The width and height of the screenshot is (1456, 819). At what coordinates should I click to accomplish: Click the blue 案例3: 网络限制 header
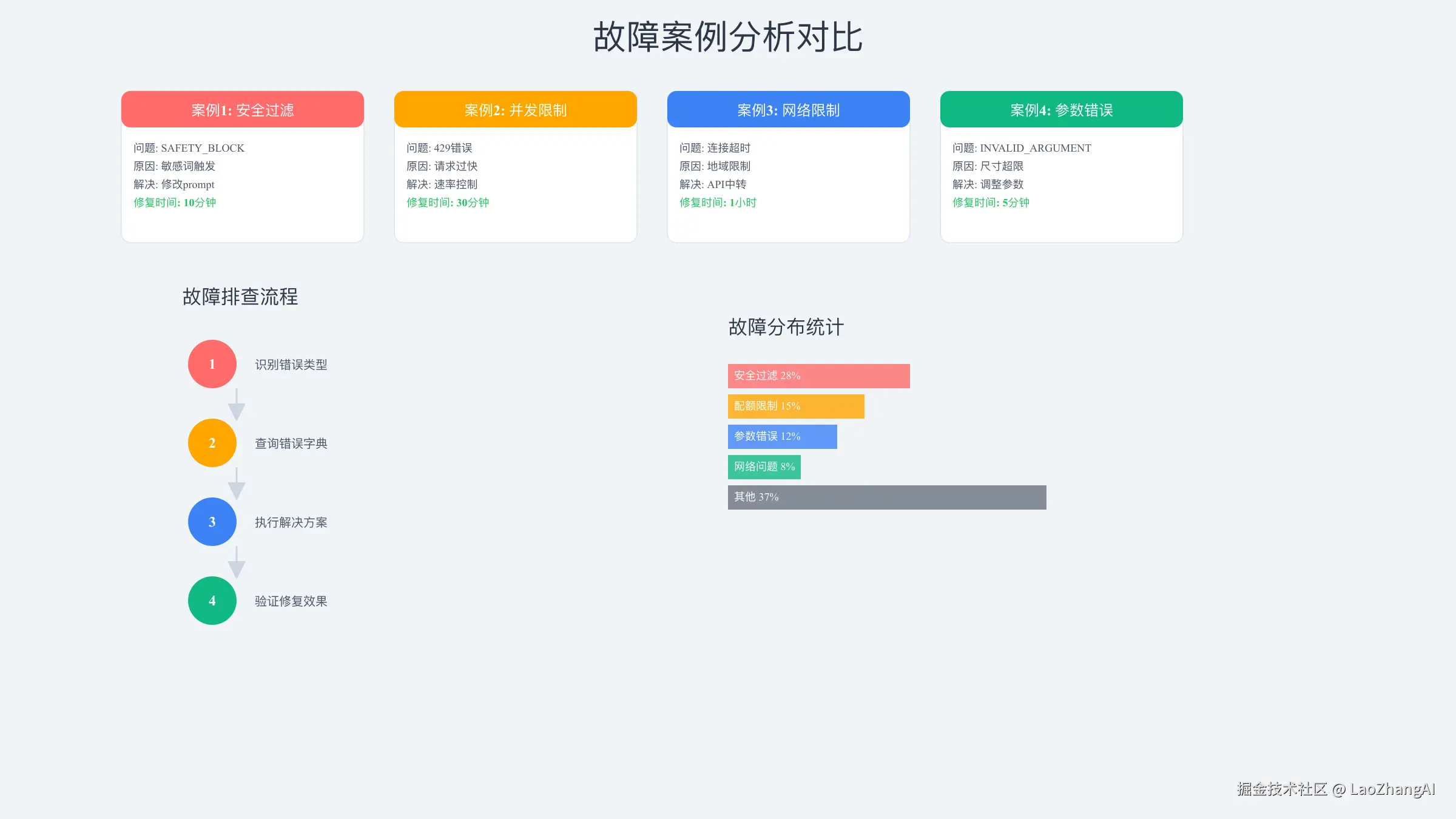(x=788, y=110)
